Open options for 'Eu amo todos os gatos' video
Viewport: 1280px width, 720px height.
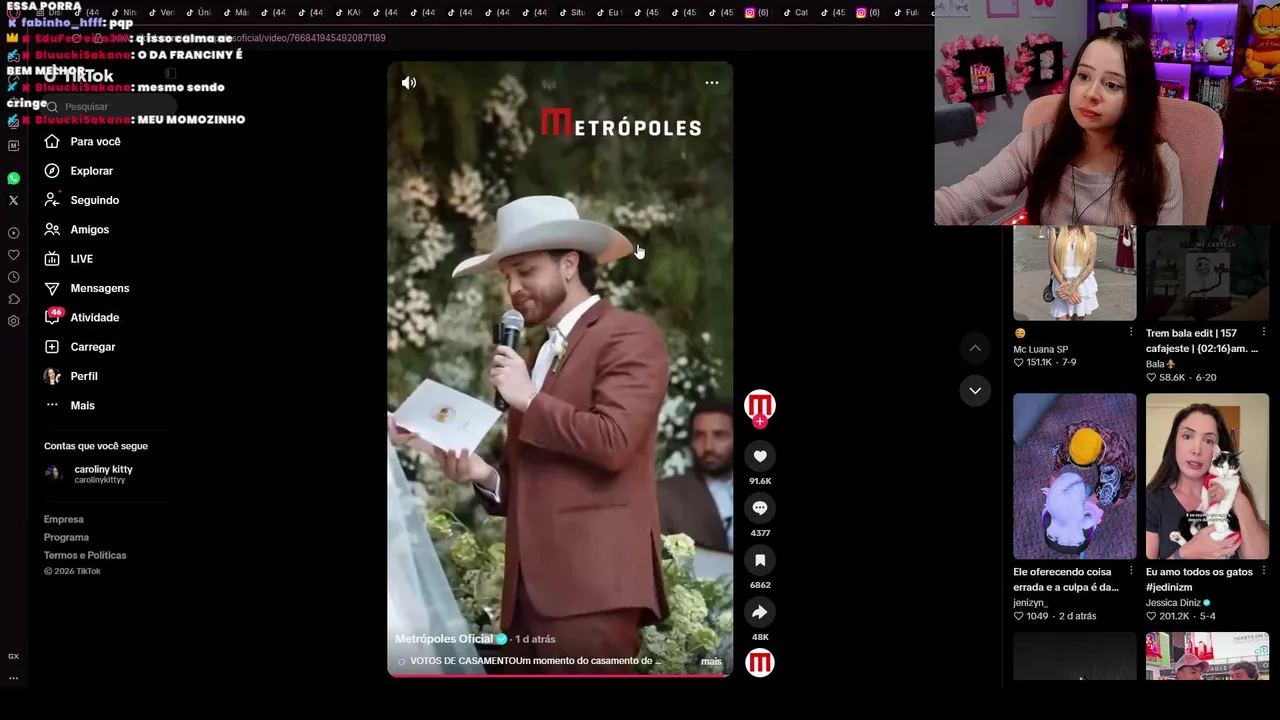[x=1263, y=572]
